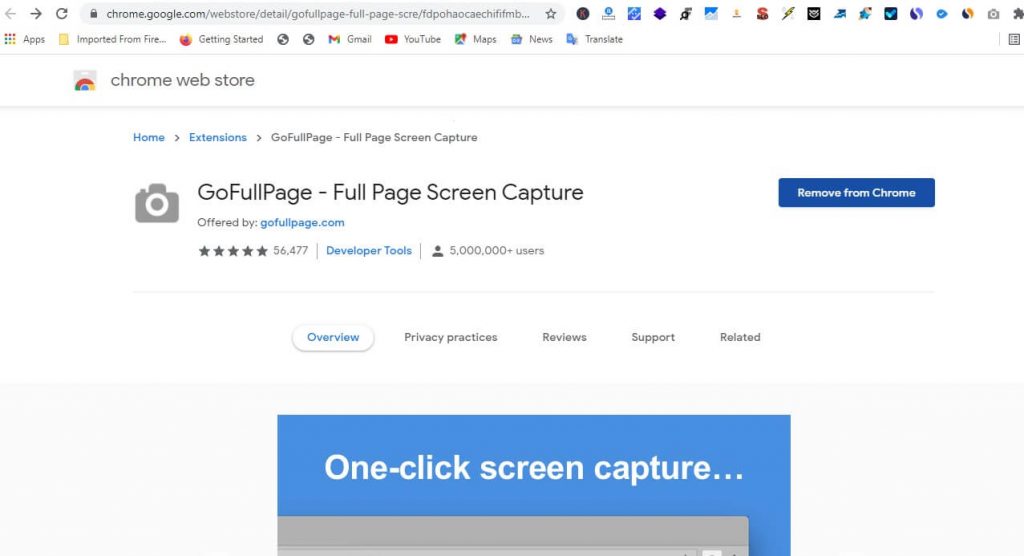1024x556 pixels.
Task: Click the 'chrome web store' header text
Action: coord(183,80)
